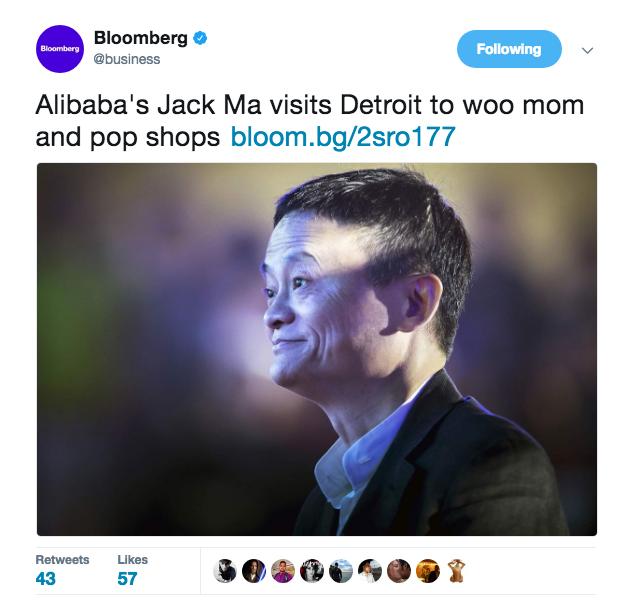View the 57 Likes list
The image size is (634, 606).
pos(132,571)
